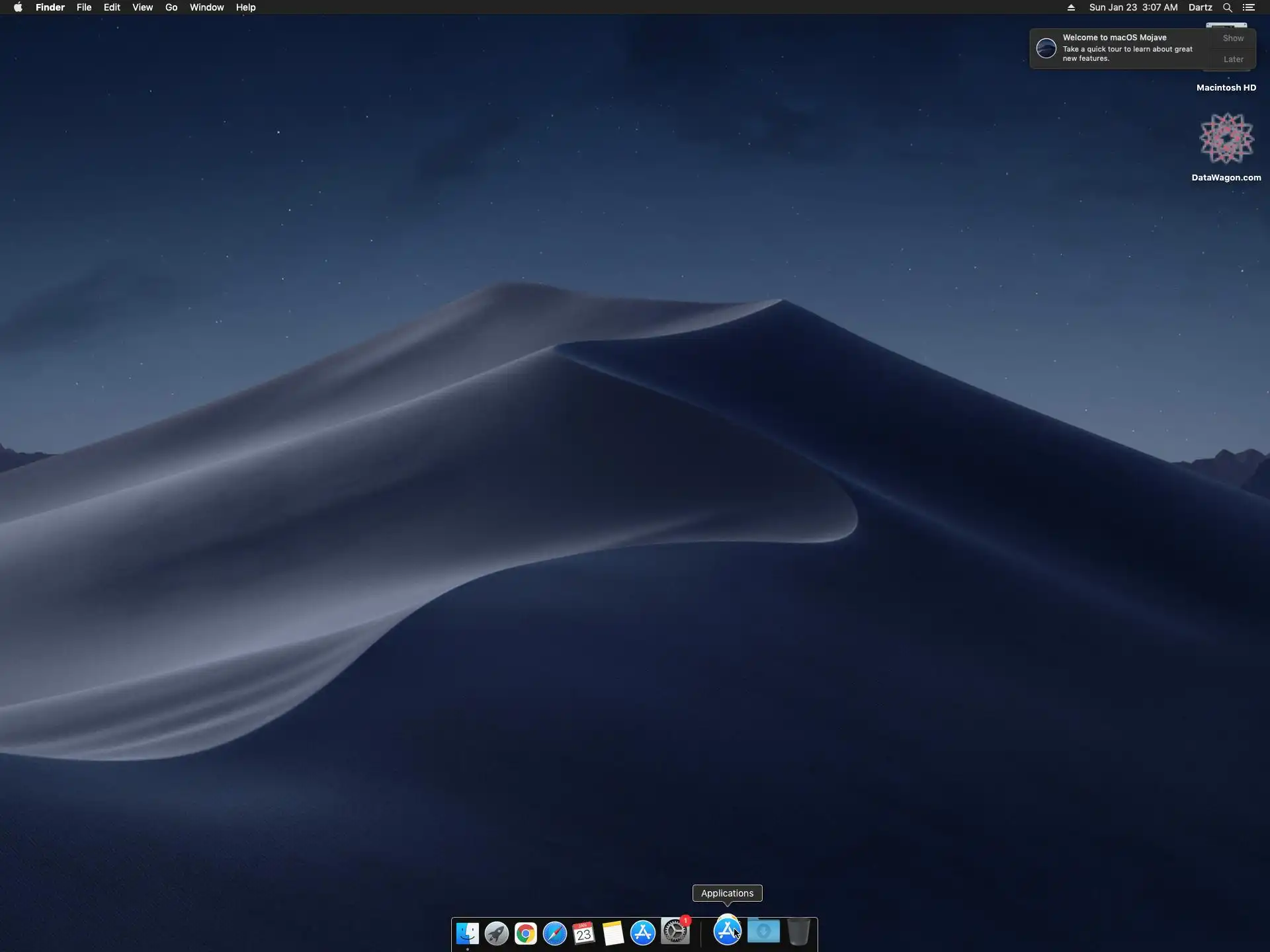Image resolution: width=1270 pixels, height=952 pixels.
Task: Select the DataWagon.com desktop icon
Action: click(1226, 139)
